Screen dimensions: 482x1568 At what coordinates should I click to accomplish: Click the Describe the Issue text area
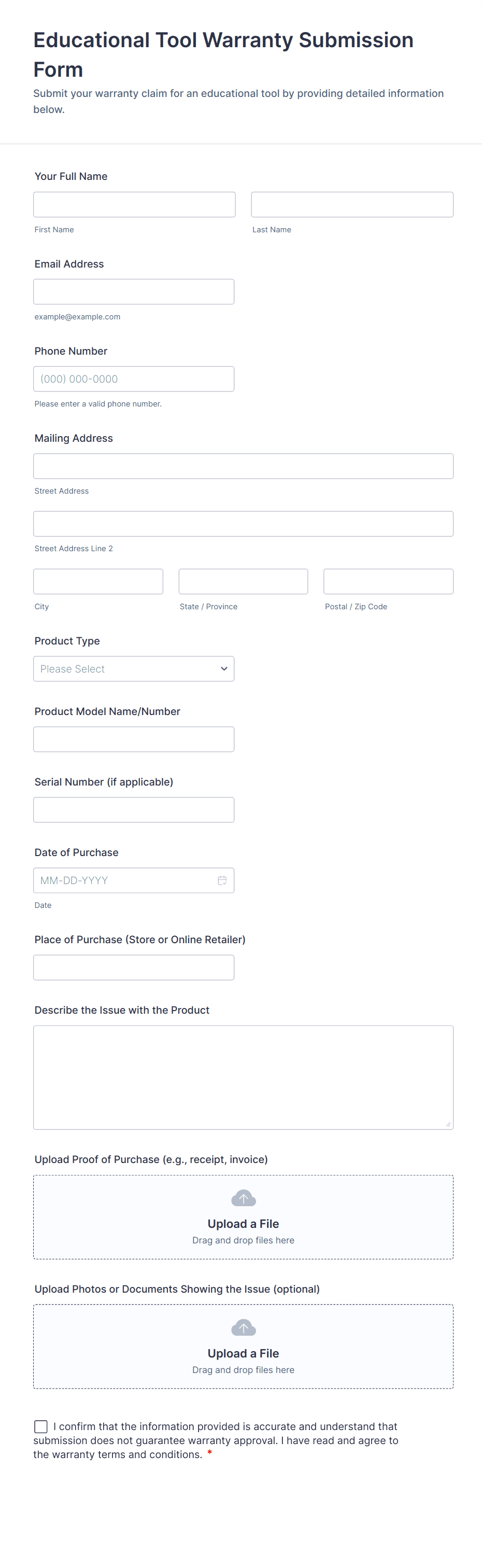point(243,1077)
